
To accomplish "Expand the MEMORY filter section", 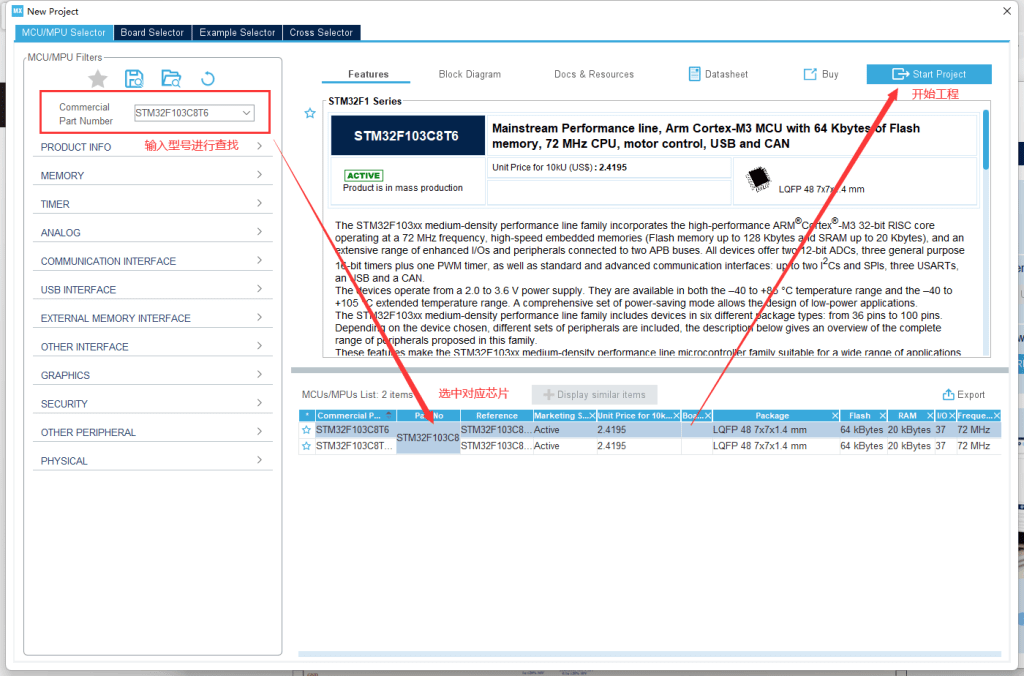I will pos(153,176).
